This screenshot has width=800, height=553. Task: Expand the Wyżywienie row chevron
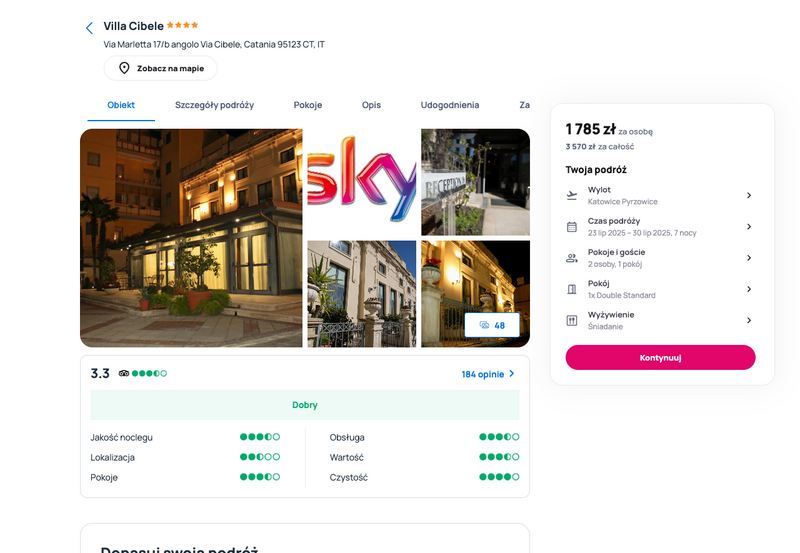coord(749,320)
